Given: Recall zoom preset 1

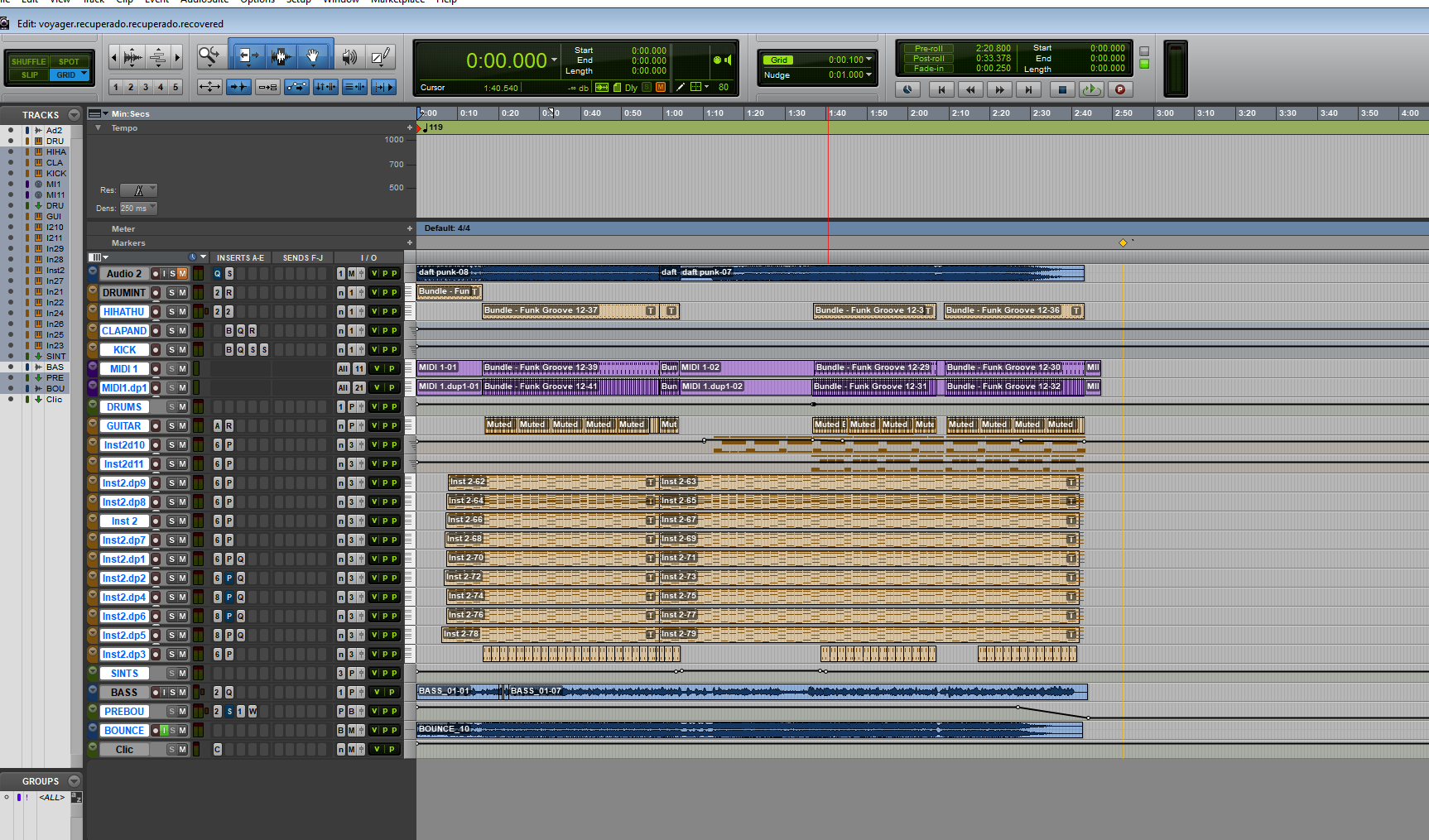Looking at the screenshot, I should tap(116, 87).
